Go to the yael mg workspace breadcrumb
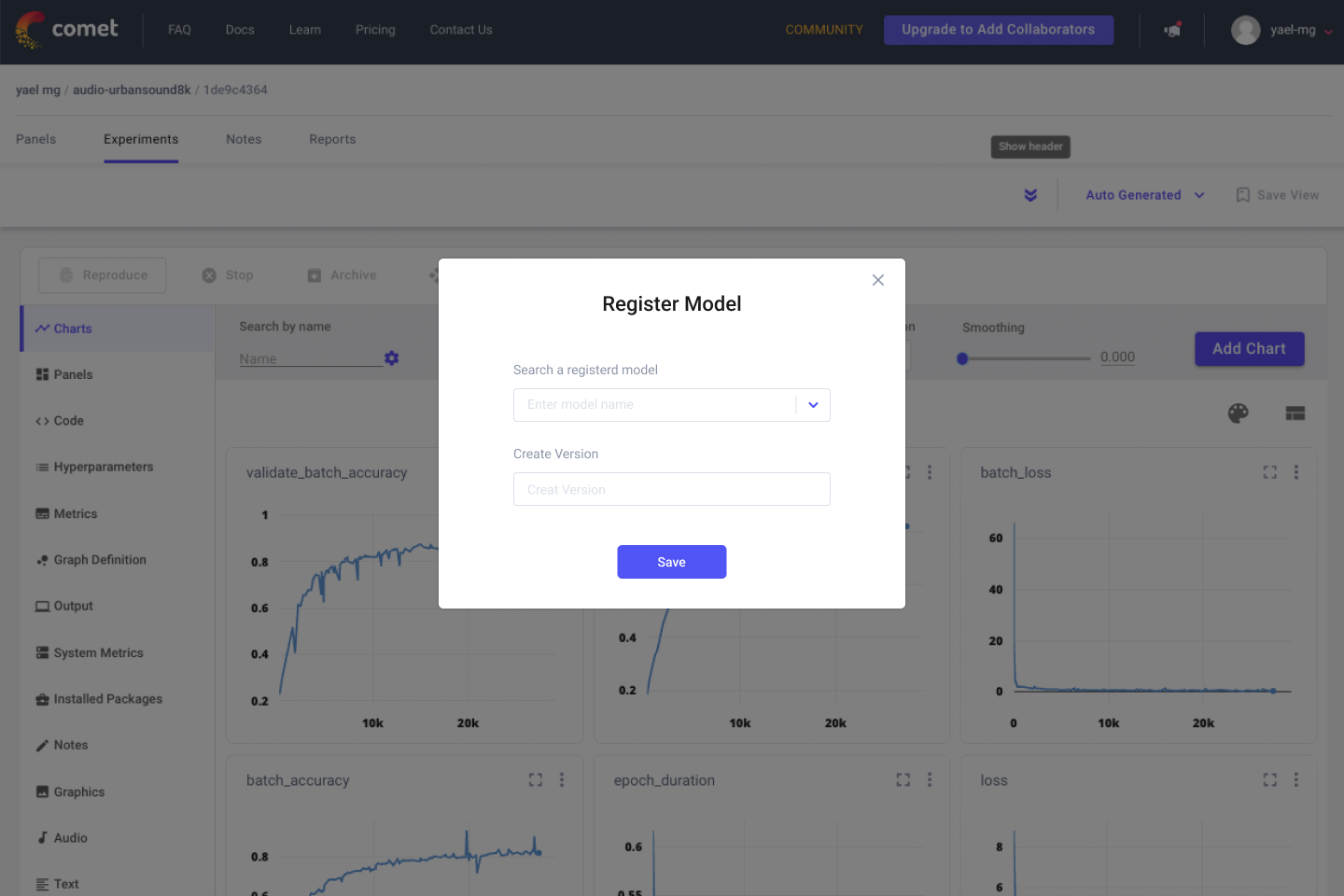Screen dimensions: 1344x896 tap(38, 90)
